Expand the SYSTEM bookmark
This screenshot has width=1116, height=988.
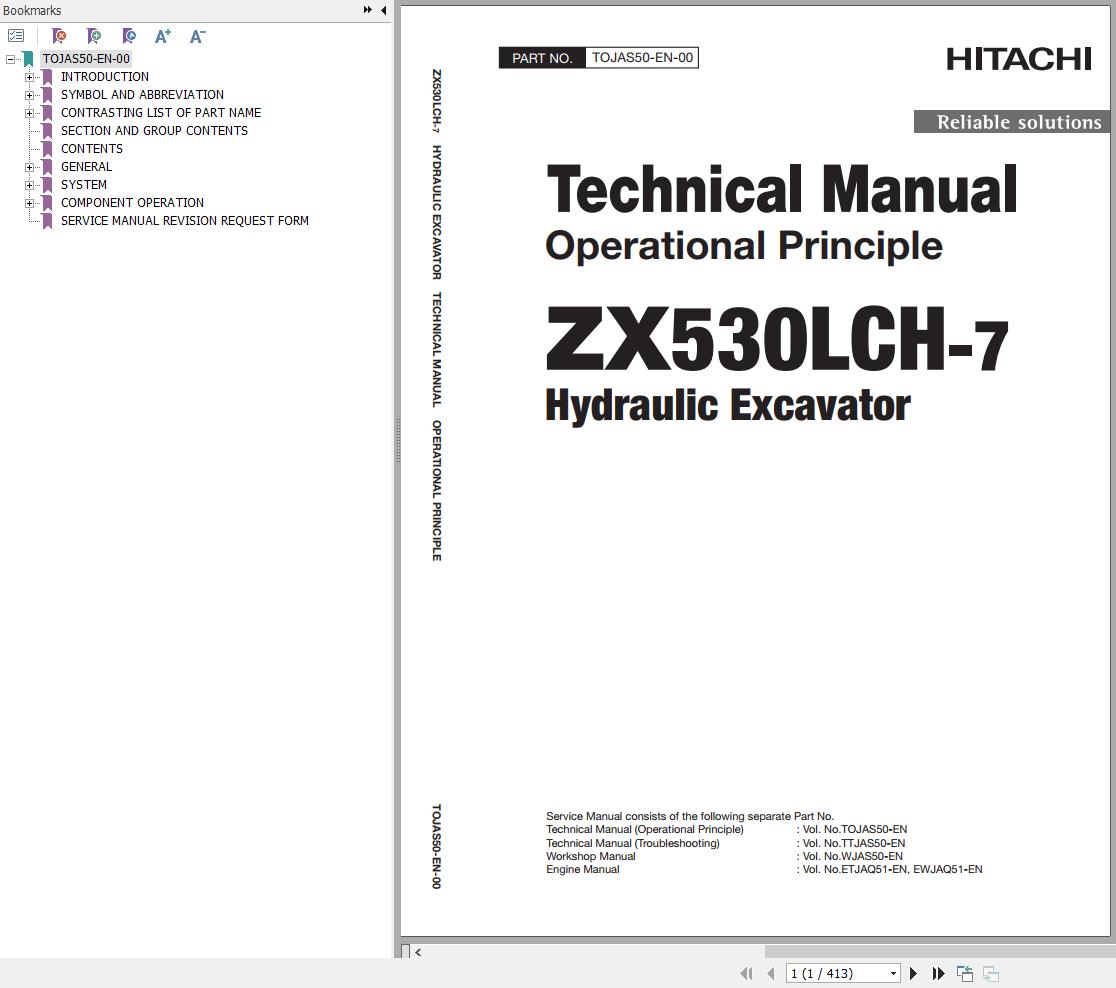pyautogui.click(x=29, y=185)
